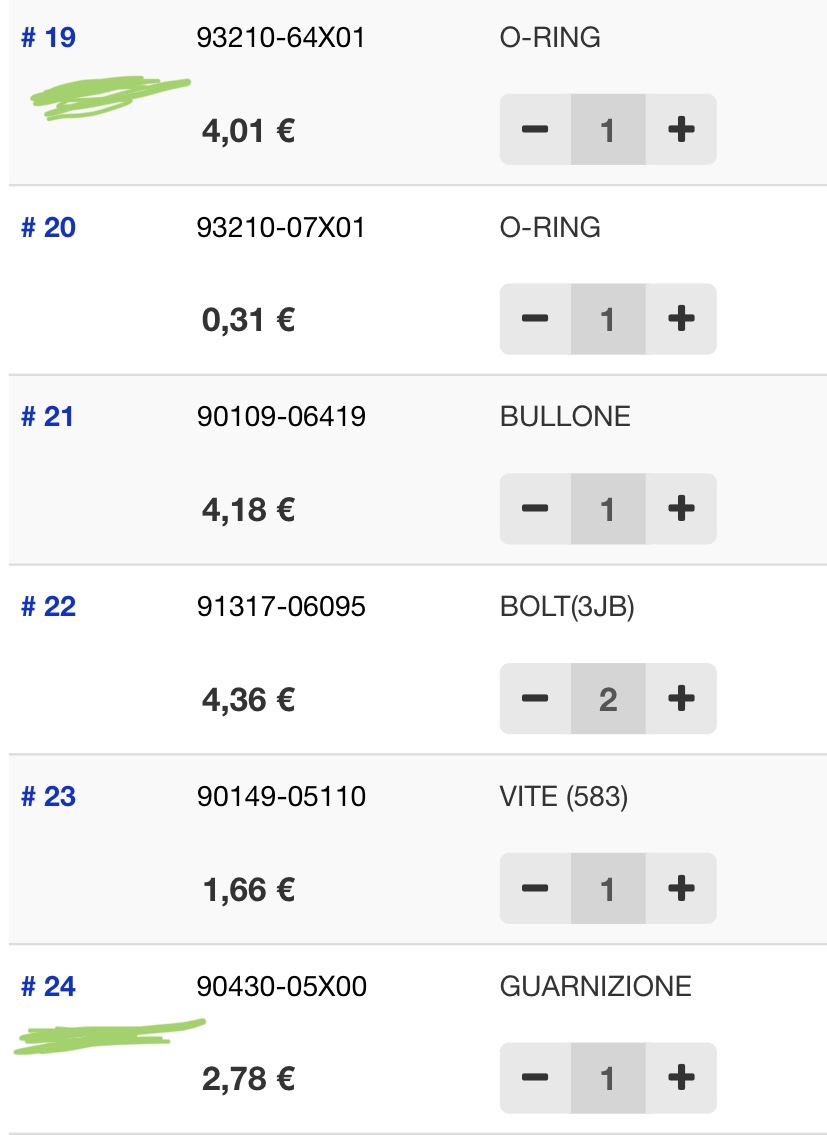Increase BOLT(3JB) quantity above 2

[681, 699]
